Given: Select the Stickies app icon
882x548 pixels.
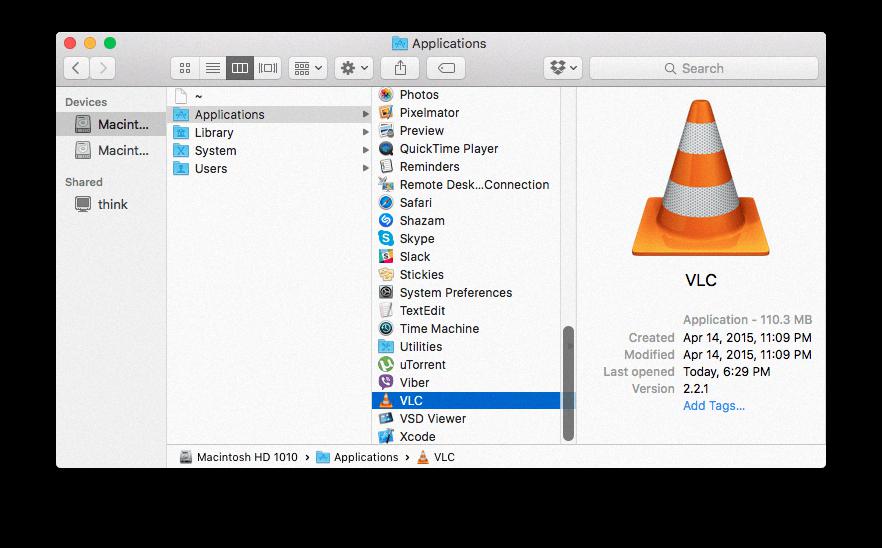Looking at the screenshot, I should click(x=386, y=275).
